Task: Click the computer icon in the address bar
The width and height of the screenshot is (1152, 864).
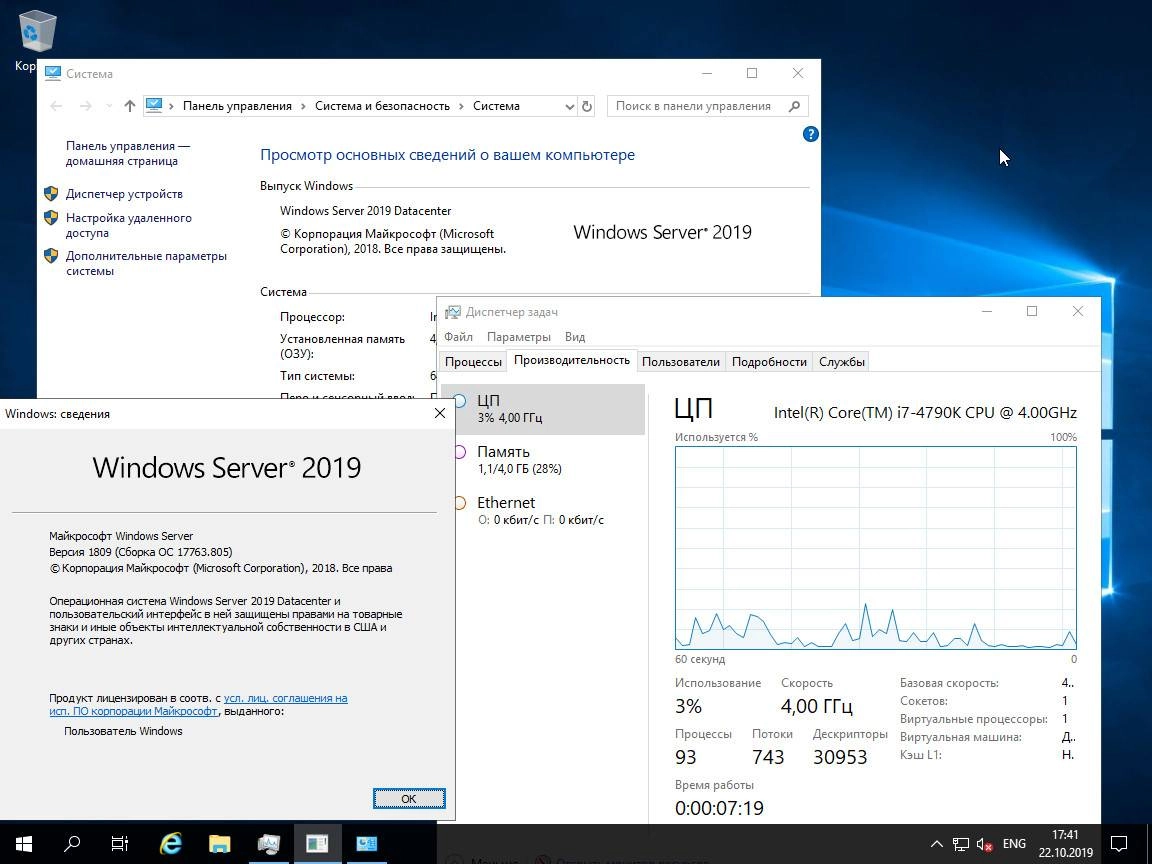Action: pyautogui.click(x=154, y=105)
